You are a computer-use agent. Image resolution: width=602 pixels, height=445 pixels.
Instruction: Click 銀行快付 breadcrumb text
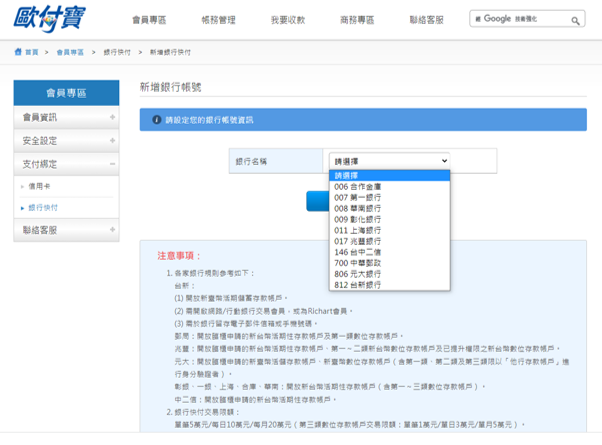pos(117,52)
